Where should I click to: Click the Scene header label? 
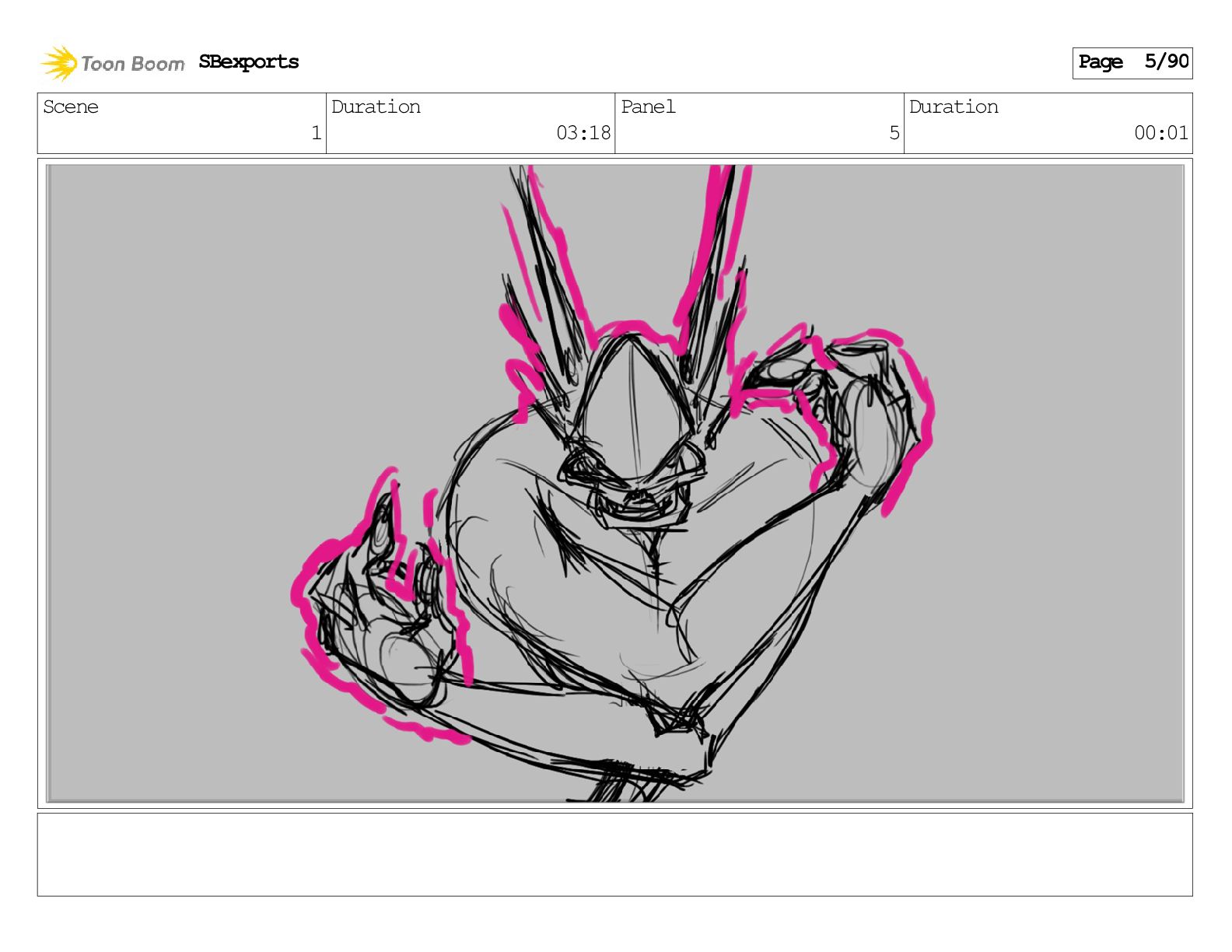point(71,107)
